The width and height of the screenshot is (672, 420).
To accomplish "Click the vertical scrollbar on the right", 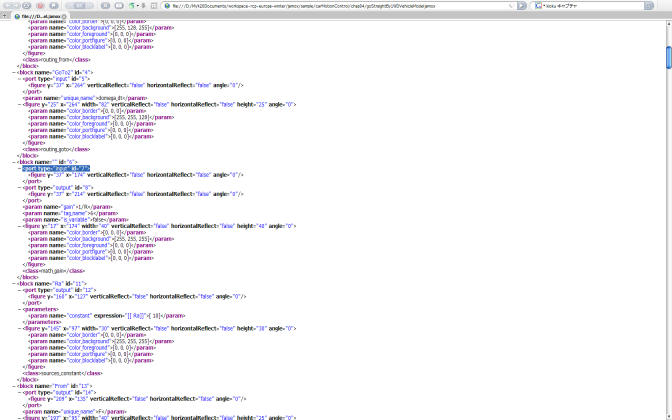I will [x=667, y=200].
